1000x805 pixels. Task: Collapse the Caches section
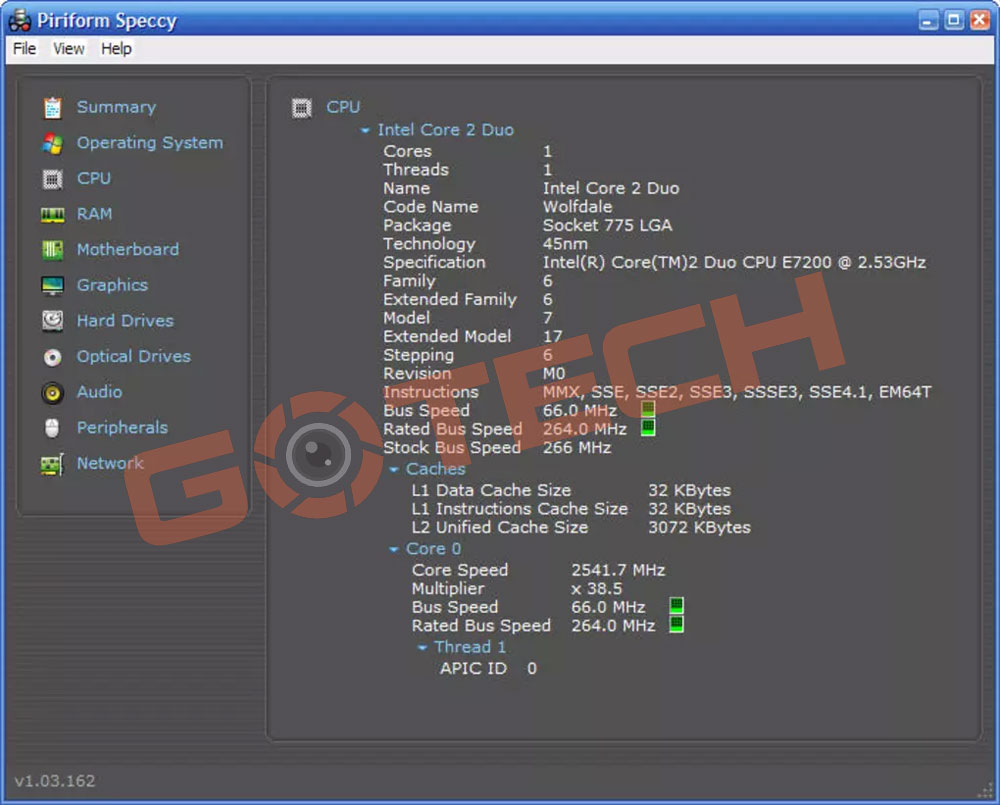pyautogui.click(x=394, y=469)
